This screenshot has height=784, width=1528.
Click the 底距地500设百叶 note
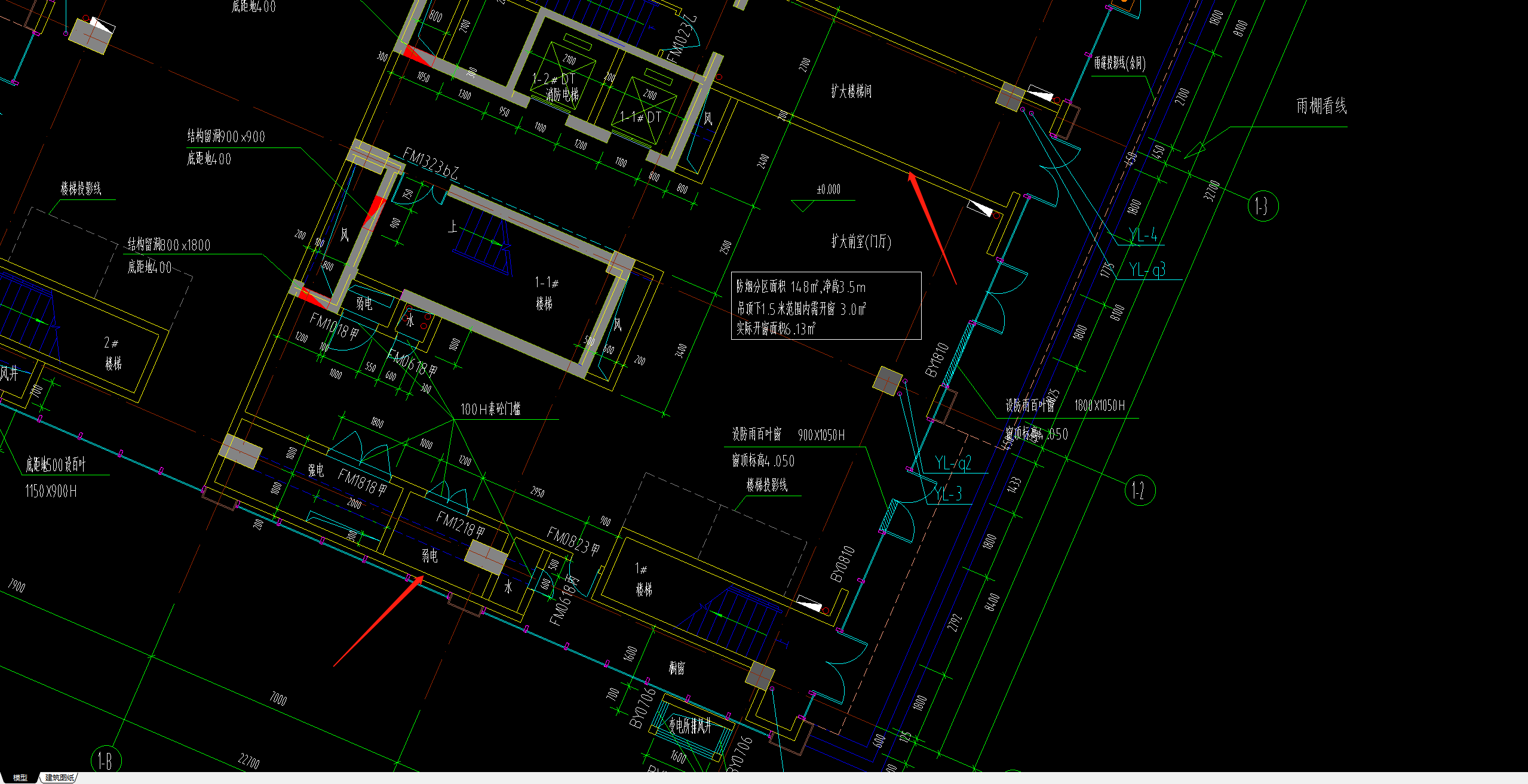(56, 465)
